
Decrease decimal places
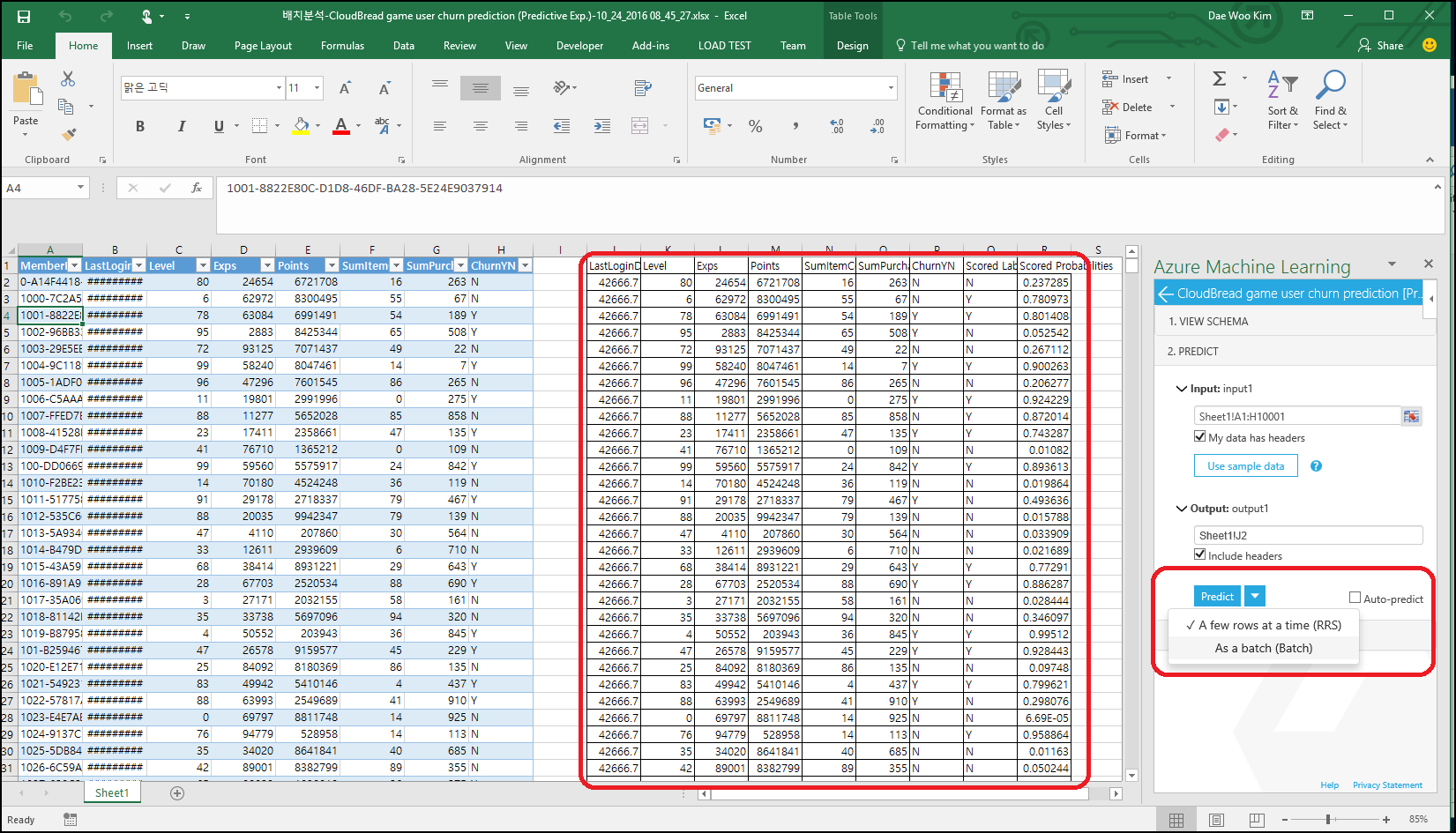877,126
